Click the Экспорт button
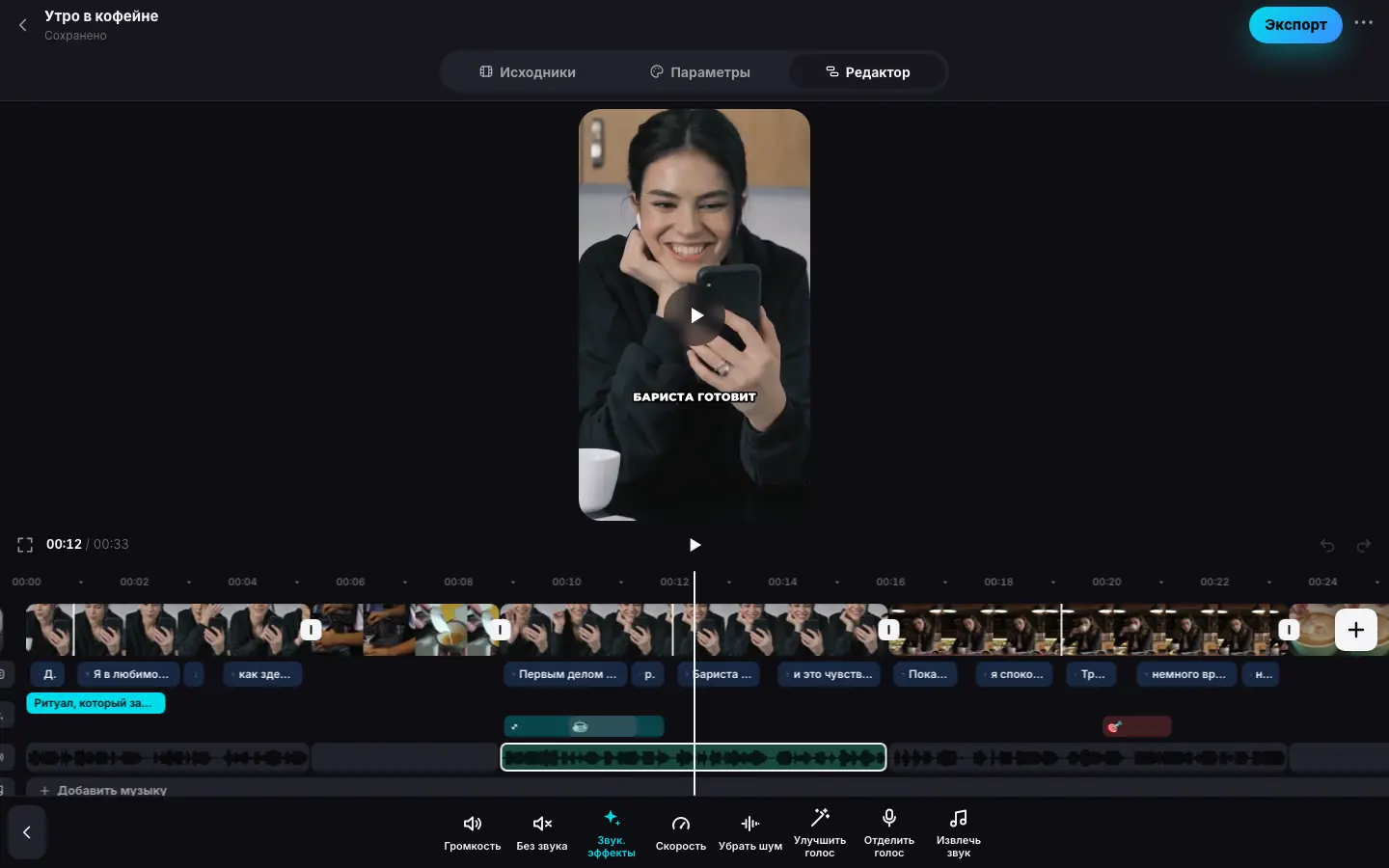Image resolution: width=1389 pixels, height=868 pixels. pos(1295,25)
